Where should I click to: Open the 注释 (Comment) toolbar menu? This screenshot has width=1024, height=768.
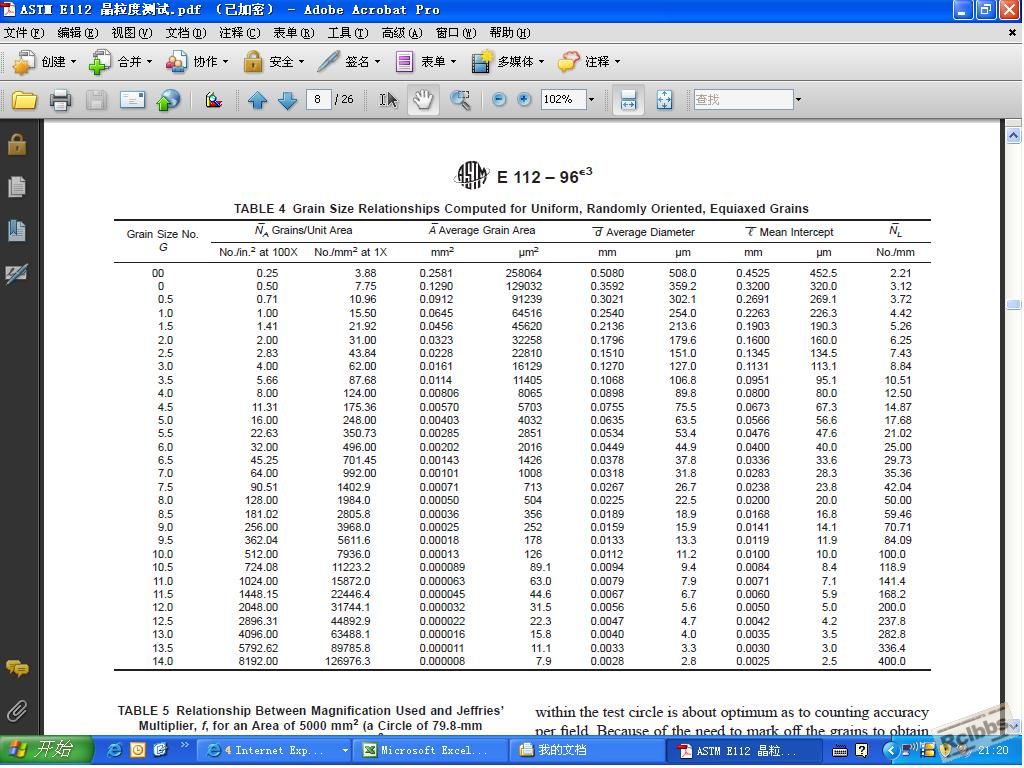[x=589, y=61]
